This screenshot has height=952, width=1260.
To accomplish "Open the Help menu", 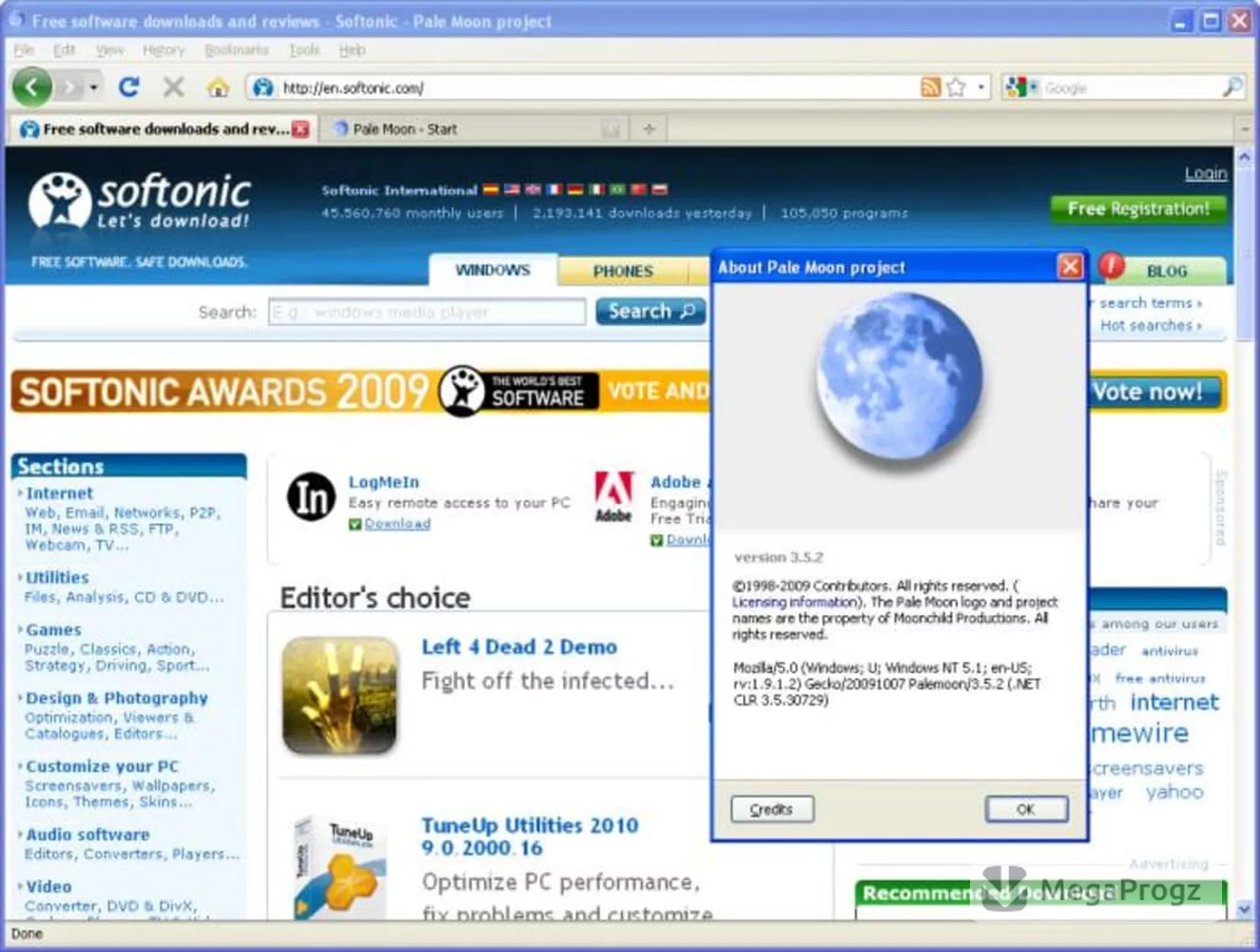I will (x=352, y=50).
